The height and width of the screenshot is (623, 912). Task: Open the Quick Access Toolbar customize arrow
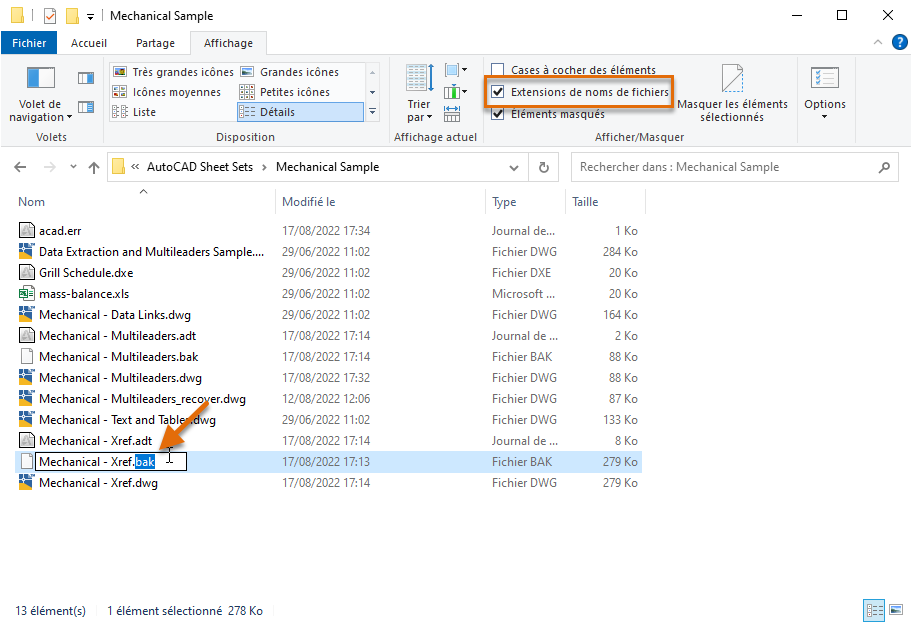pyautogui.click(x=90, y=16)
